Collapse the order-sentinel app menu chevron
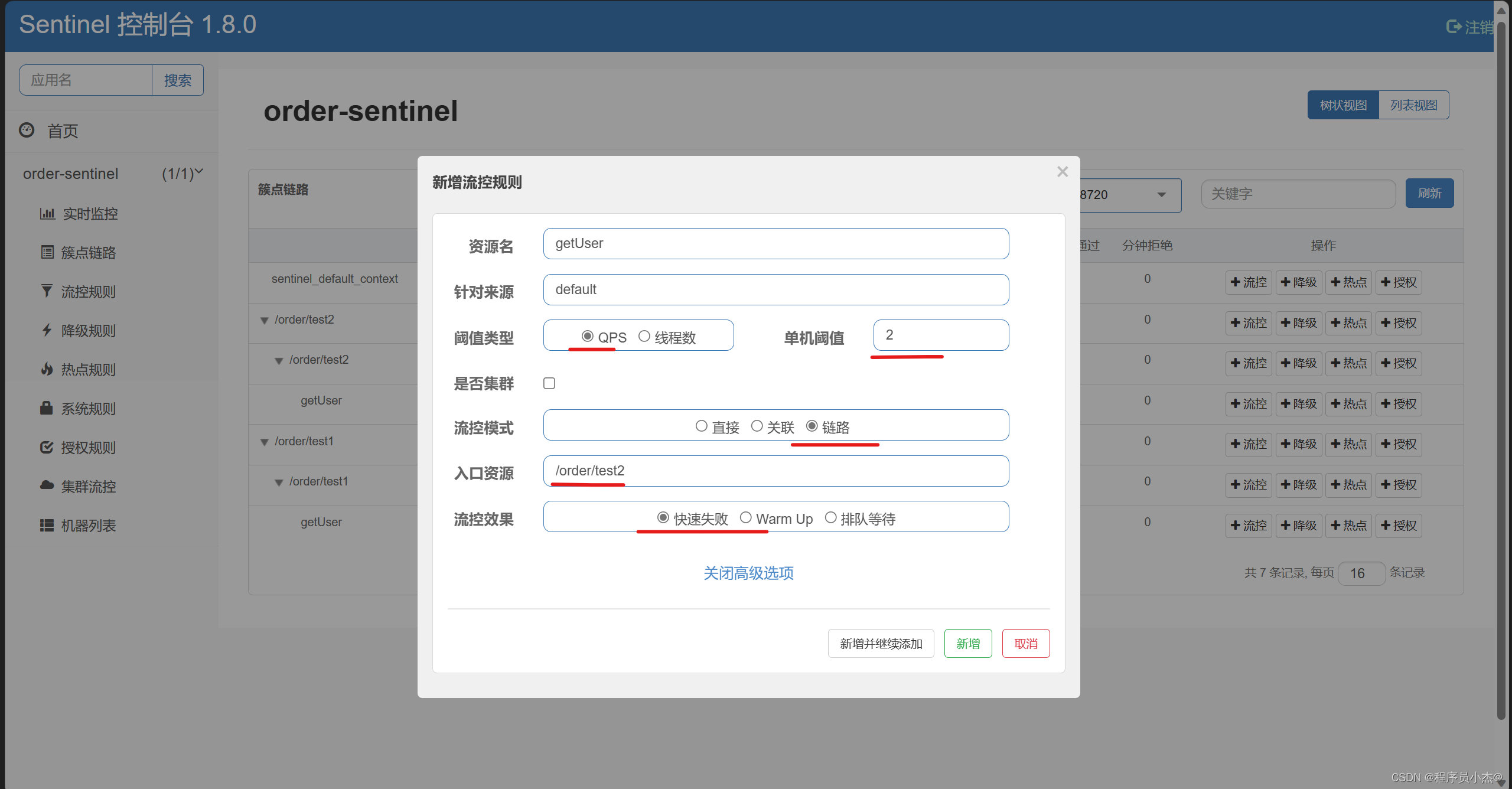Screen dimensions: 1512x789 pos(199,172)
